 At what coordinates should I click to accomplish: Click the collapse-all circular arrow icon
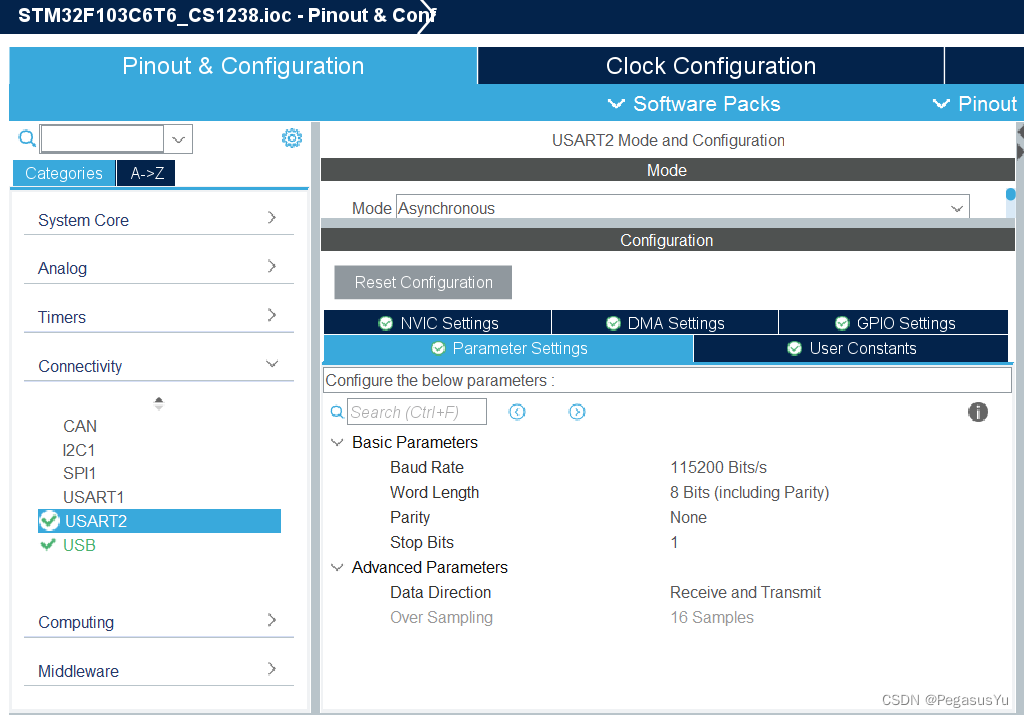pos(517,411)
